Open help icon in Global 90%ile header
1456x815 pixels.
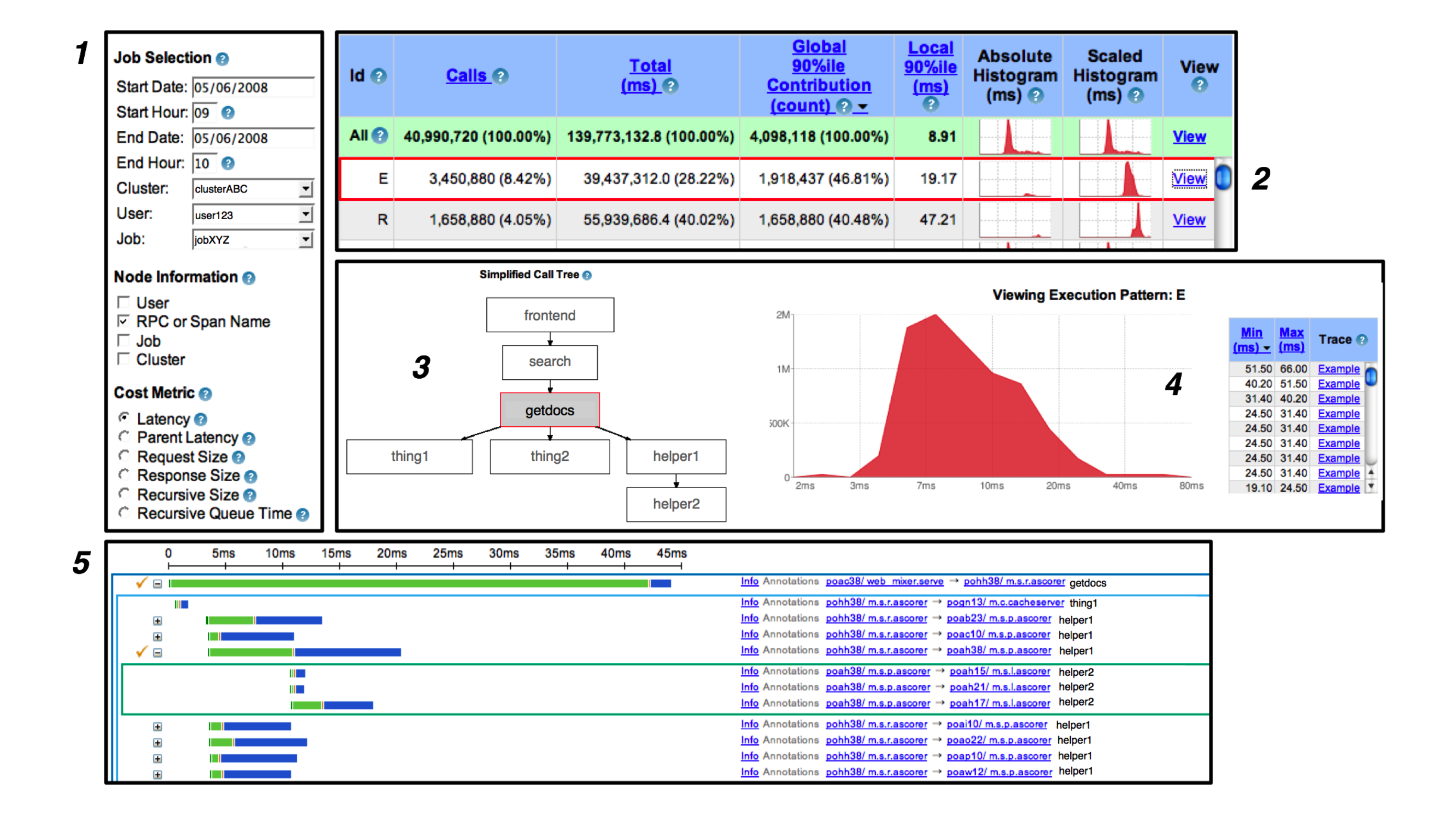pyautogui.click(x=844, y=106)
